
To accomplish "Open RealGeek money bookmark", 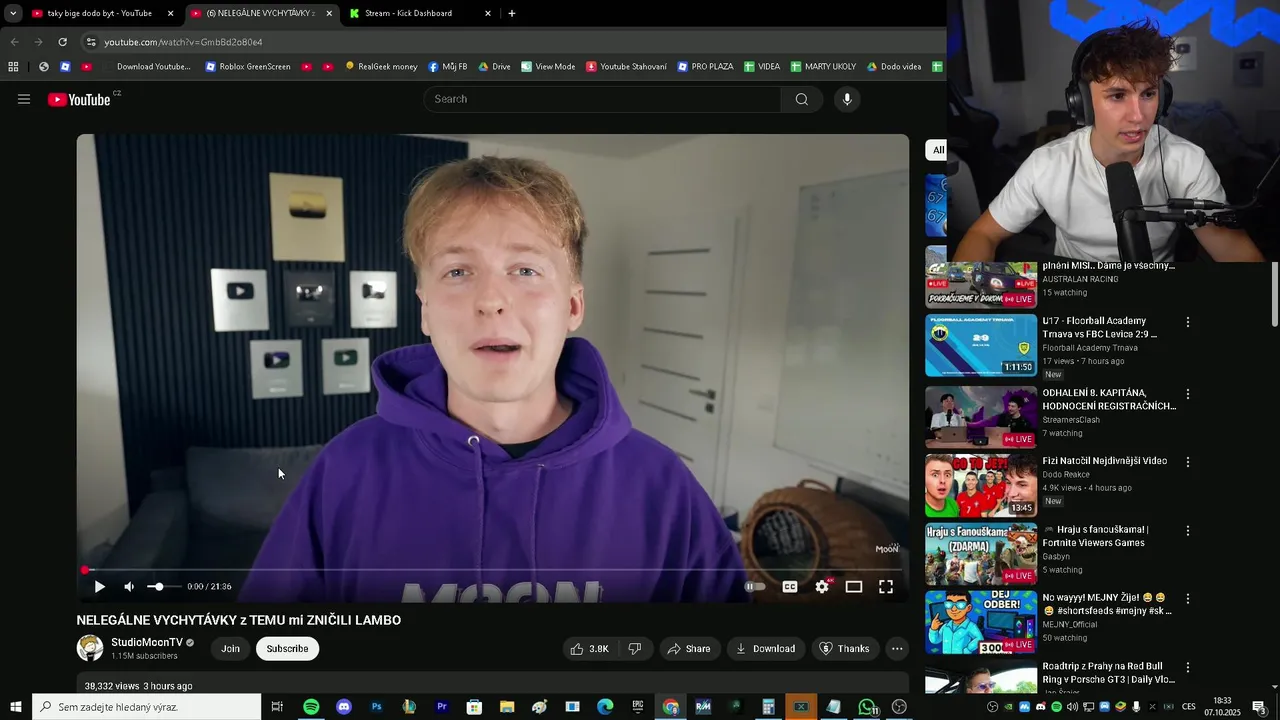I will (x=381, y=67).
